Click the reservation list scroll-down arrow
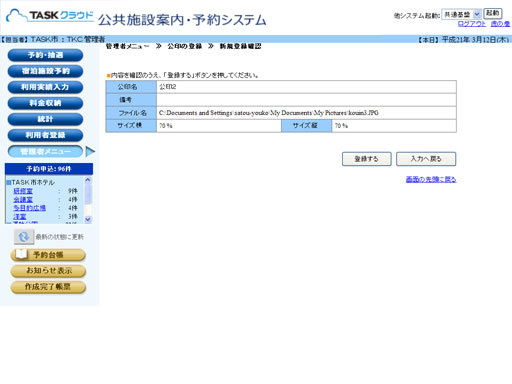Viewport: 512px width, 384px height. 88,219
